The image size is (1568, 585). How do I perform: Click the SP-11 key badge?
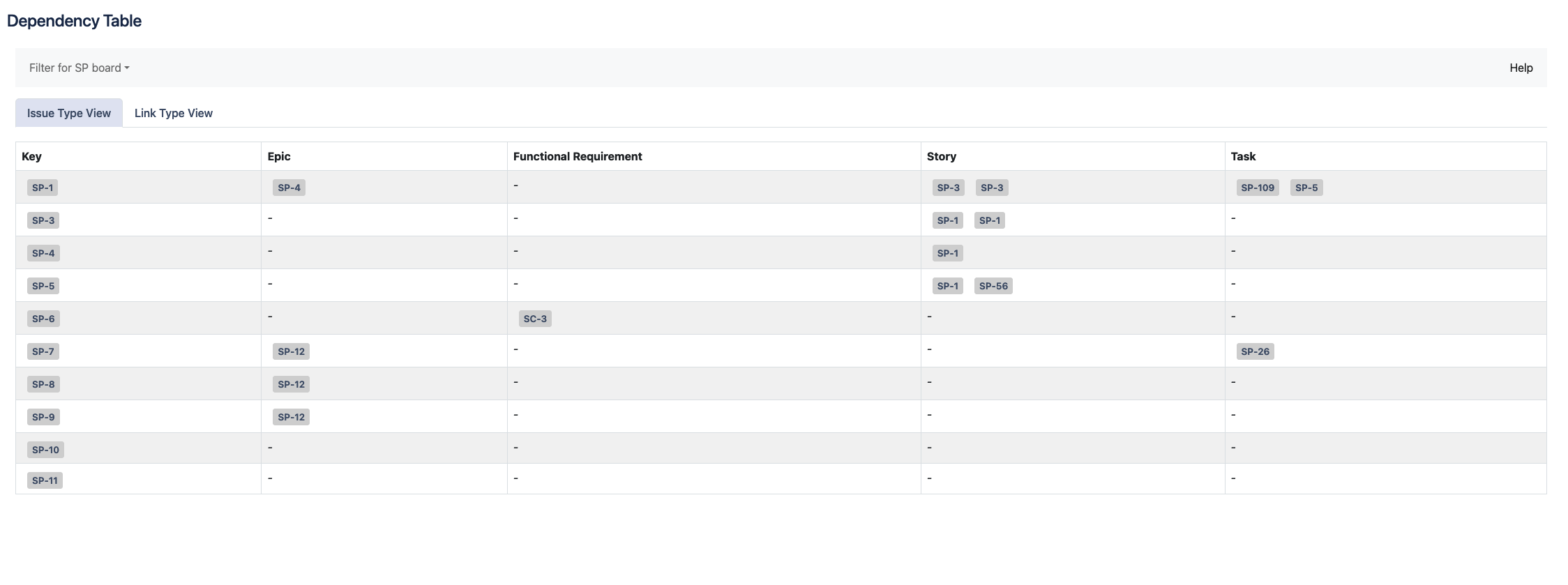(x=45, y=480)
